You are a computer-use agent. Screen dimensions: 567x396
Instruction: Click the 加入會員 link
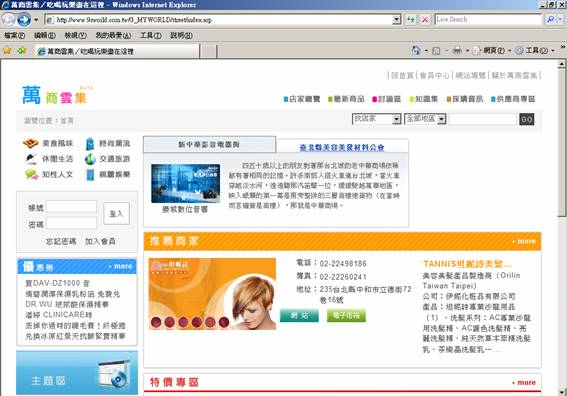(x=100, y=241)
